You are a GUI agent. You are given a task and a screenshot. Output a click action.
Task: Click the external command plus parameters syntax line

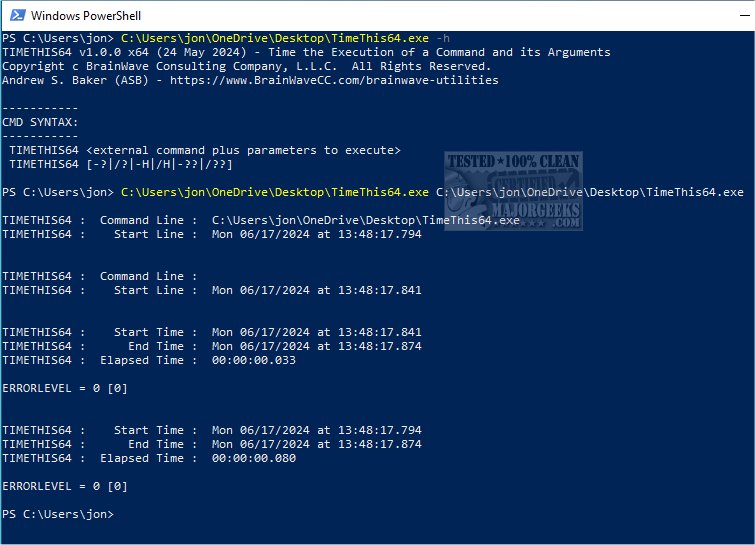click(204, 150)
